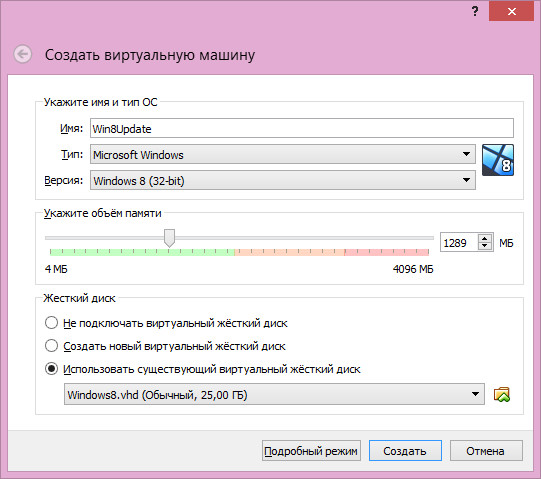Choose 'Создать новый виртуальный жёсткий диск' radio
Viewport: 541px width, 479px height.
(51, 346)
